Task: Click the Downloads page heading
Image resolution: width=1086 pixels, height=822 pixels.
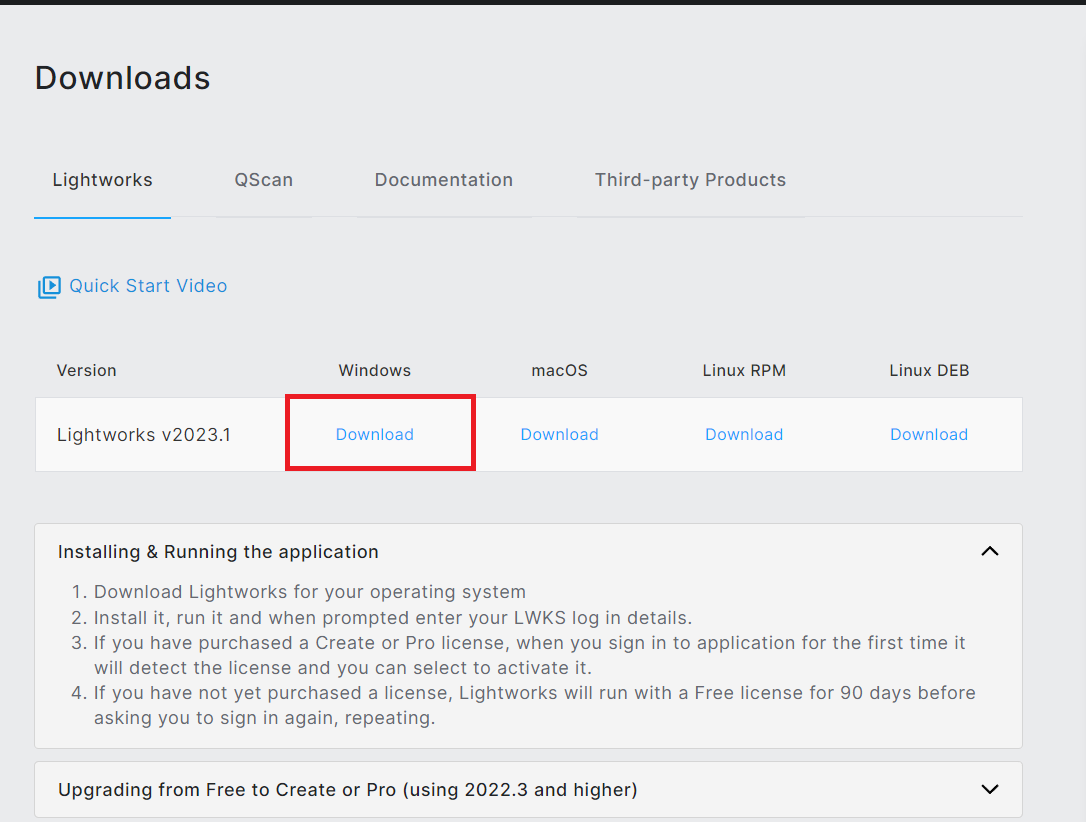Action: point(122,77)
